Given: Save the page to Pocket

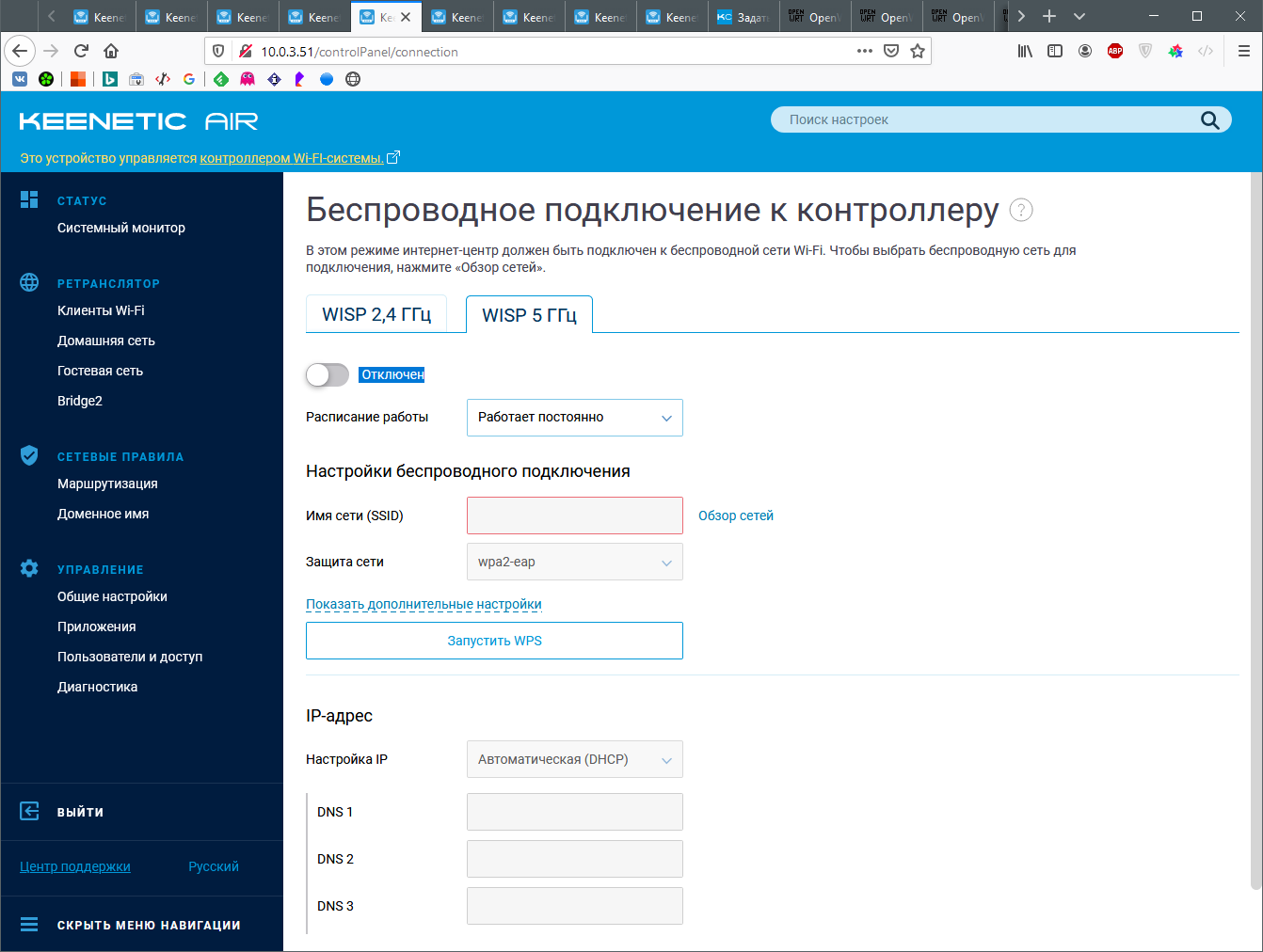Looking at the screenshot, I should [x=891, y=51].
